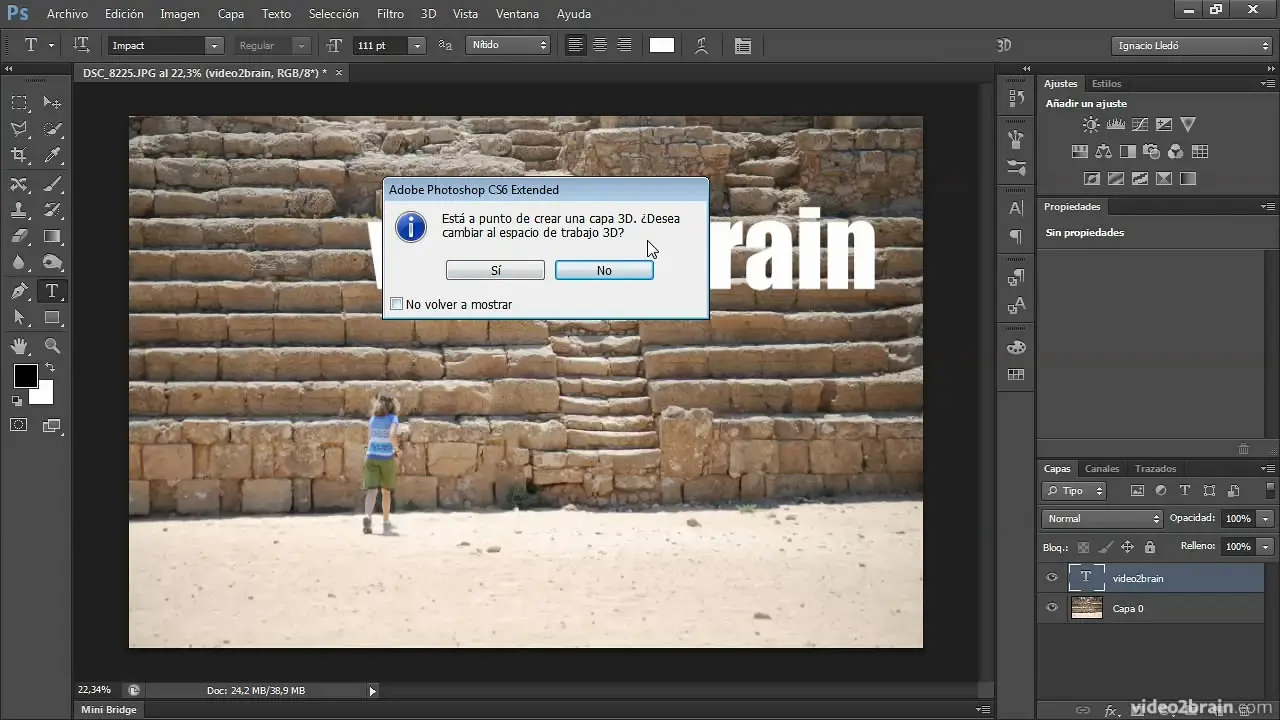Select the Move tool
This screenshot has width=1280, height=720.
tap(53, 102)
